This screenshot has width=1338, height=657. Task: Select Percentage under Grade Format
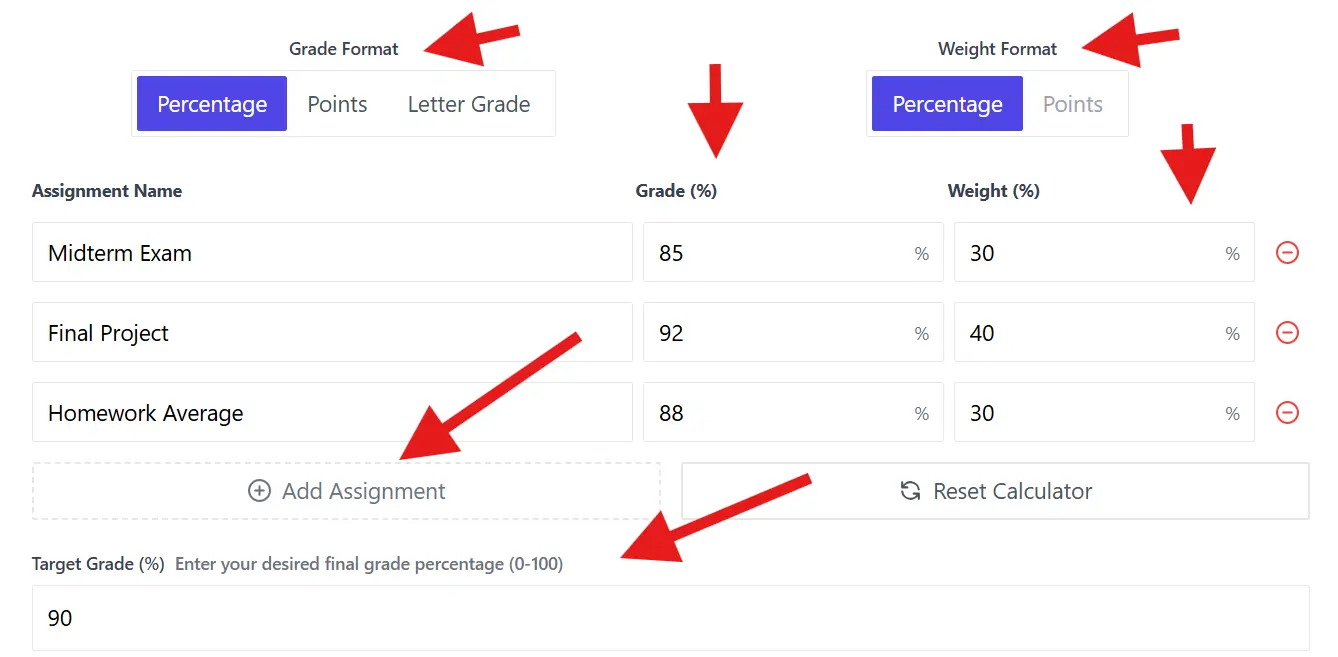(211, 103)
